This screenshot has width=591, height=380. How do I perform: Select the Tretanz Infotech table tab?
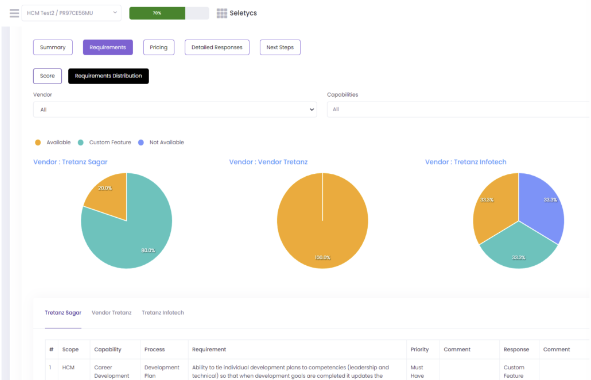point(163,313)
